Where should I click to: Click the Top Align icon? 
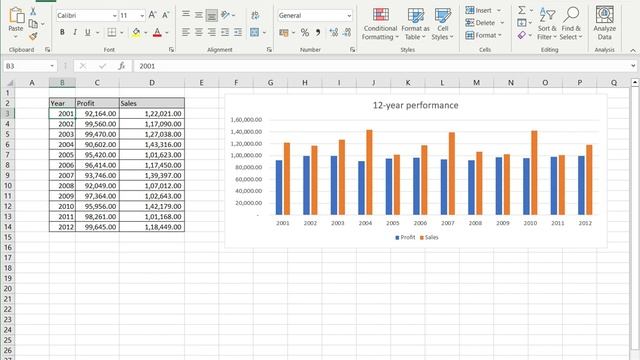click(x=185, y=15)
